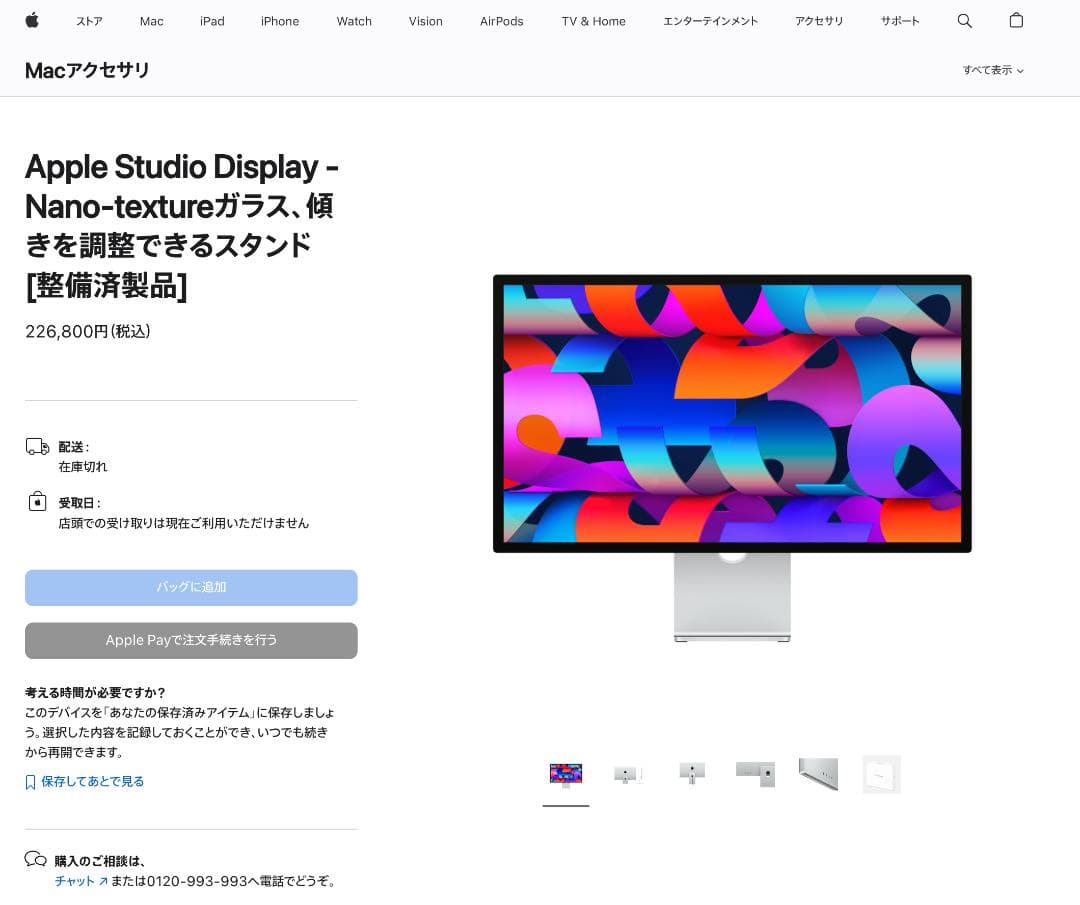This screenshot has height=905, width=1080.
Task: Select the fourth thumbnail, rear view
Action: point(756,775)
